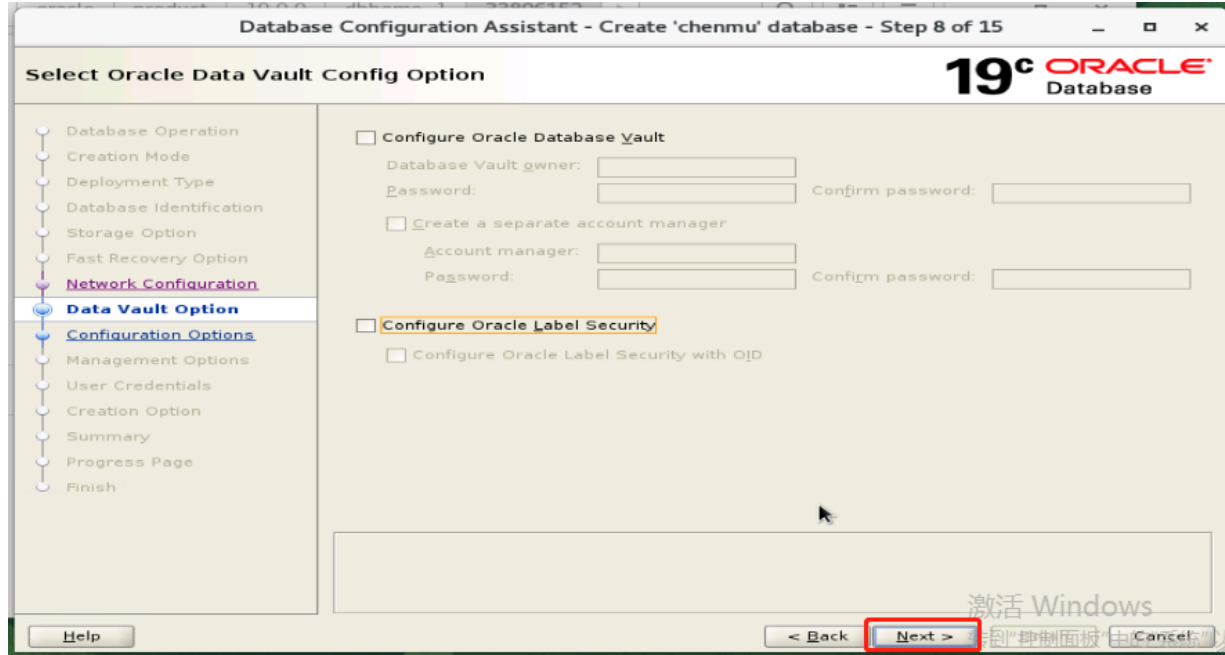
Task: Tick Create a separate account manager checkbox
Action: (x=397, y=224)
